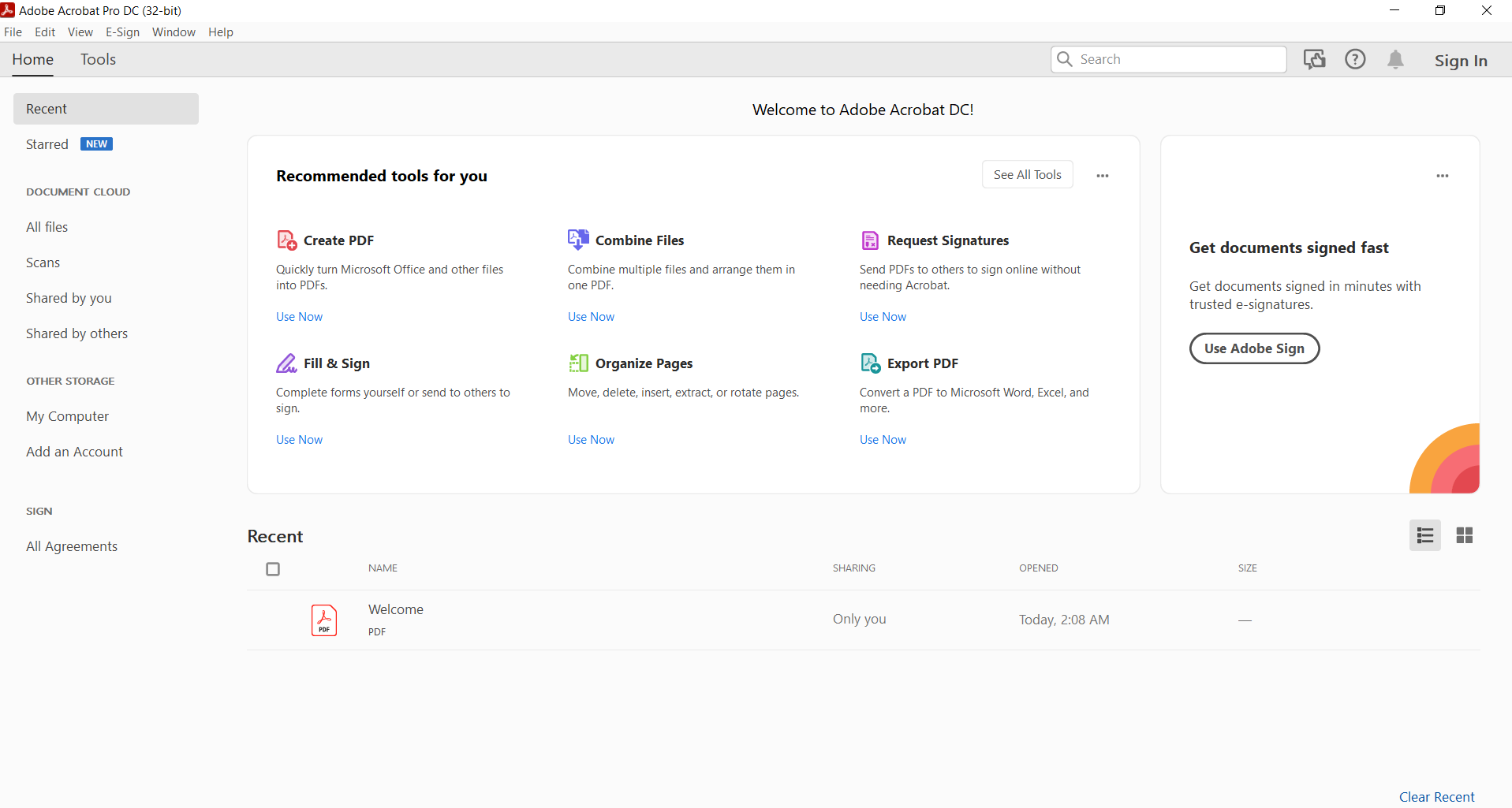Screen dimensions: 1512x808
Task: Click the Create PDF tool icon
Action: coord(287,240)
